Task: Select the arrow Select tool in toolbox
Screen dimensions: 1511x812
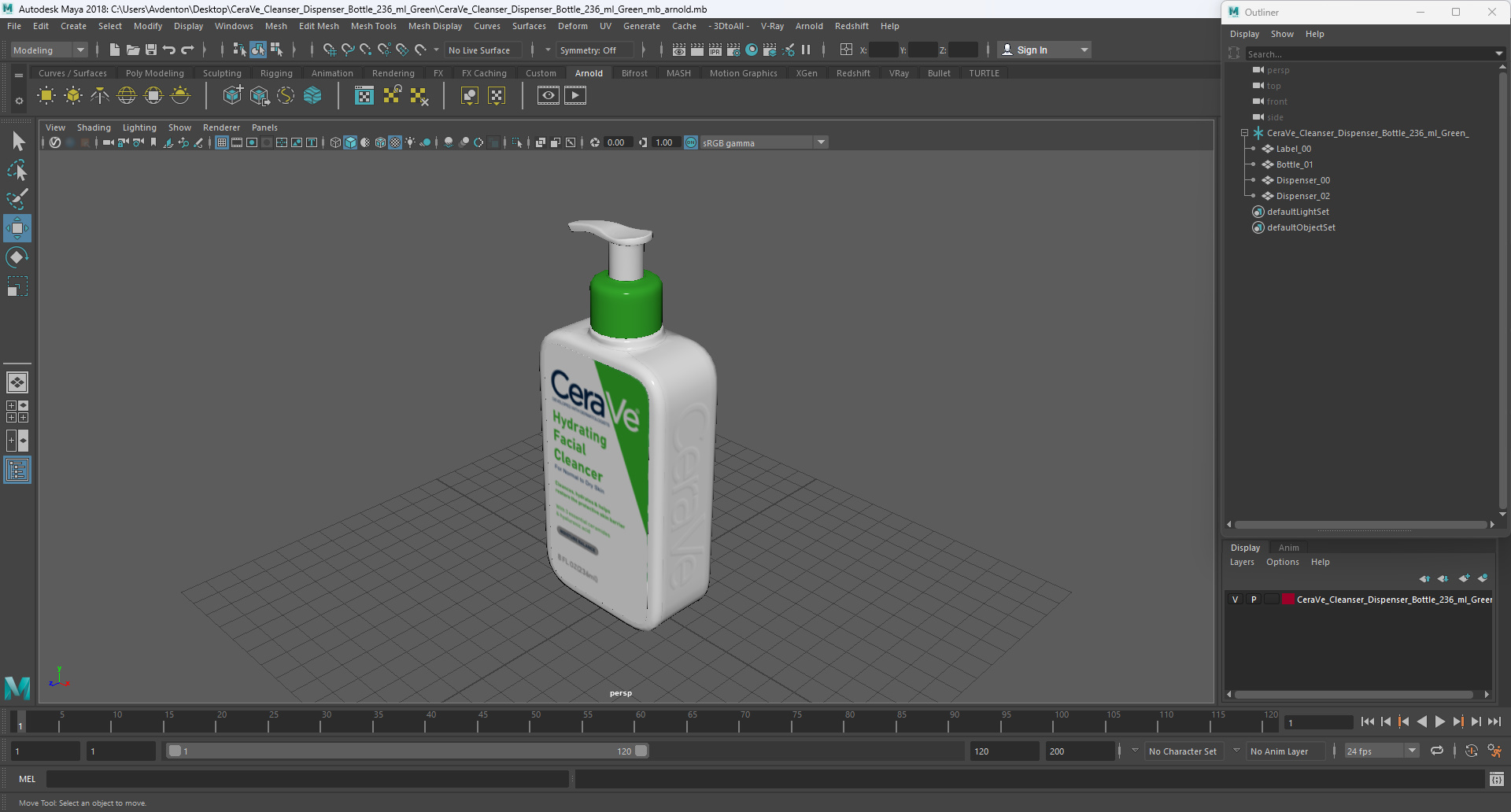Action: click(x=17, y=141)
